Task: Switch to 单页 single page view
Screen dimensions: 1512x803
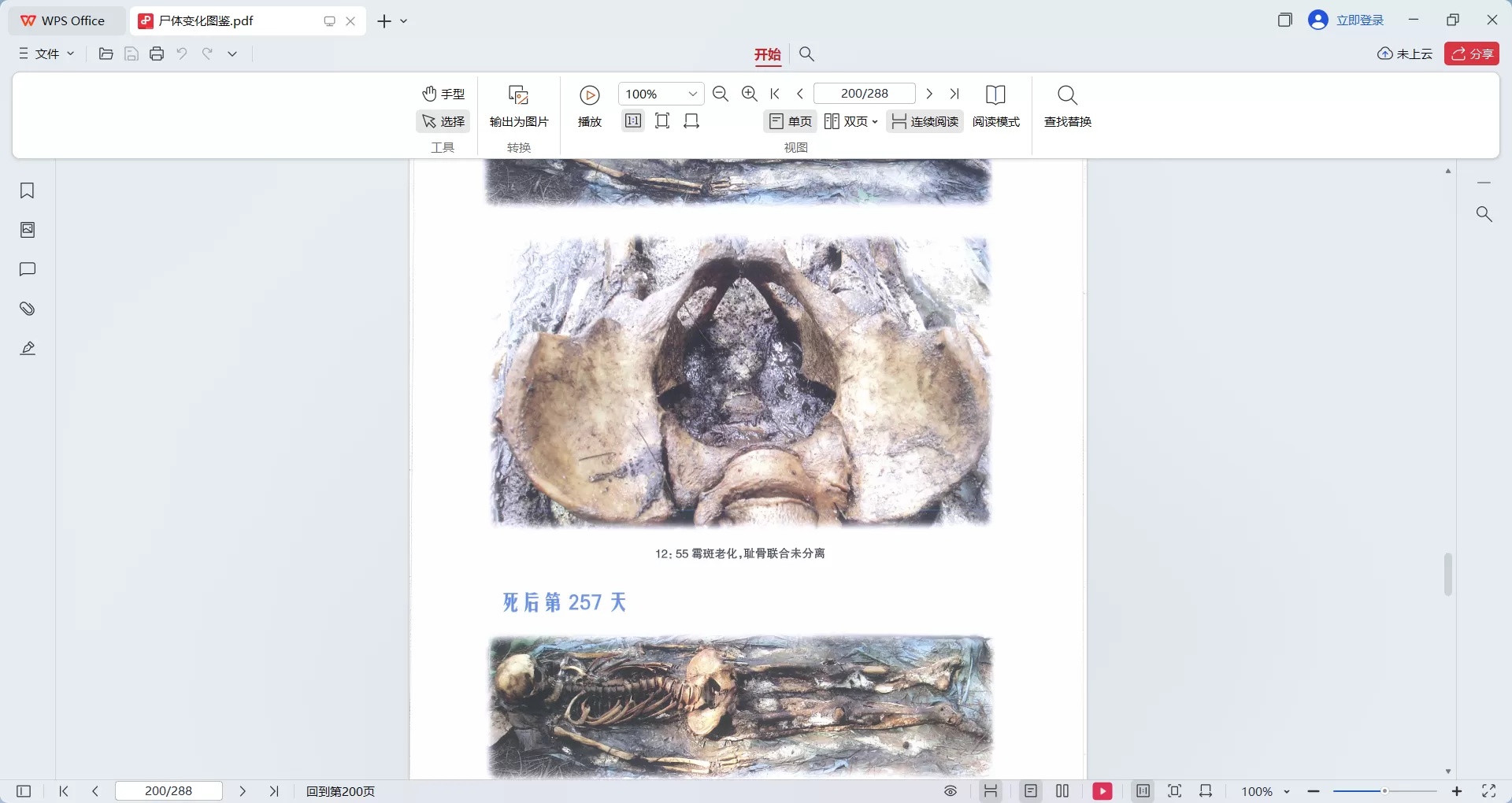Action: click(790, 120)
